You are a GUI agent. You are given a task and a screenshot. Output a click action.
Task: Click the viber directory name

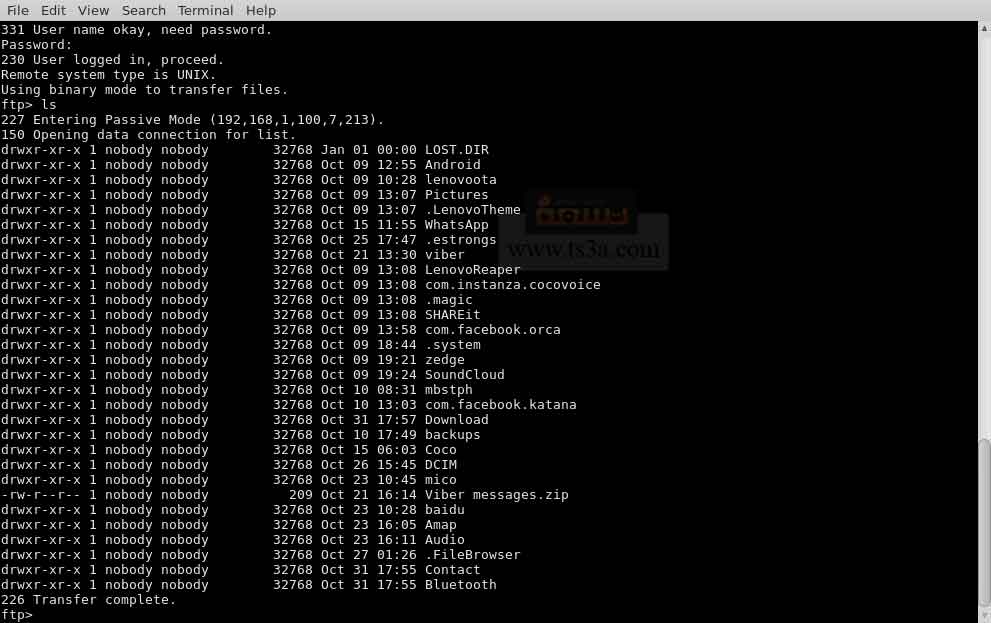(444, 255)
